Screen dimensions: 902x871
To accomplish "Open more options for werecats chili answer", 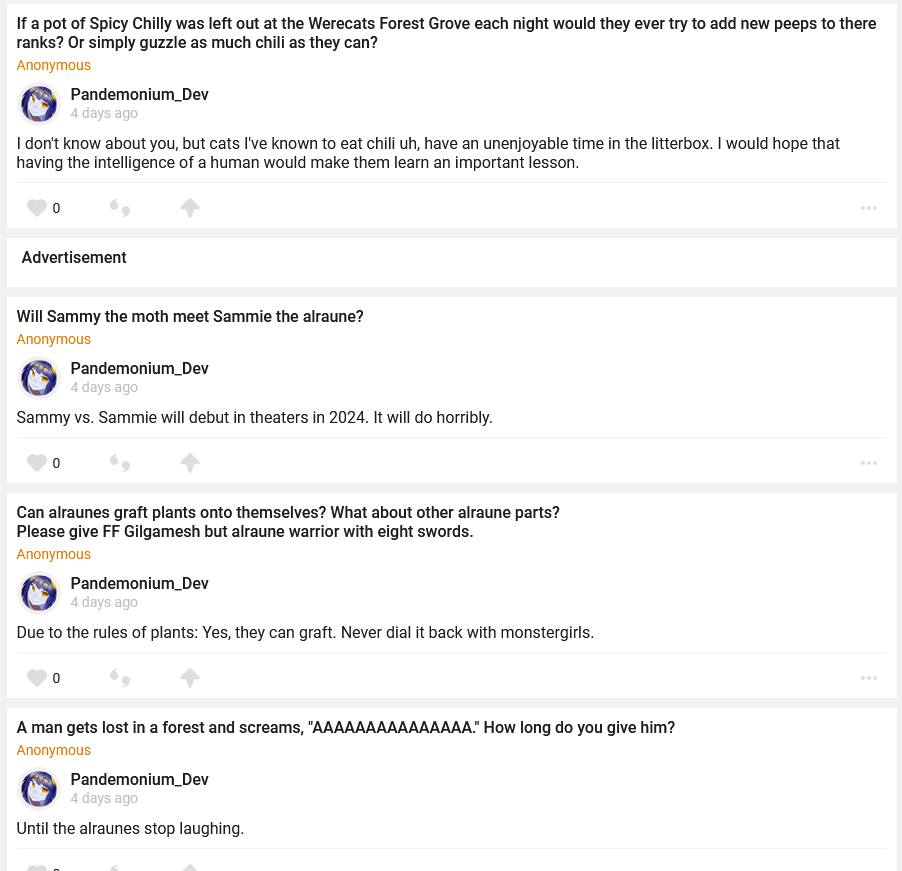I will (x=868, y=208).
